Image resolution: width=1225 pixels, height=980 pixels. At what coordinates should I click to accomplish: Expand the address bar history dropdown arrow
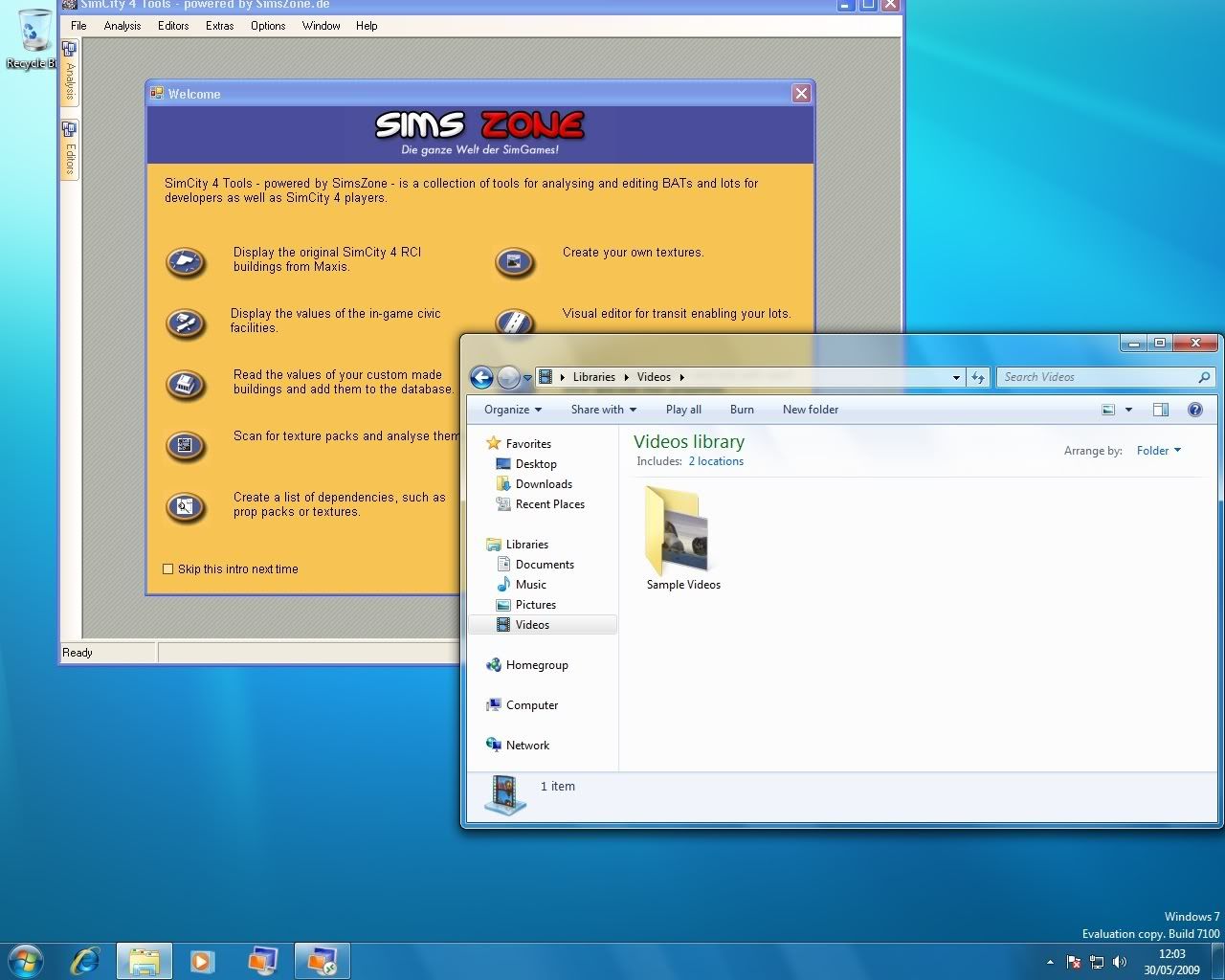coord(955,377)
